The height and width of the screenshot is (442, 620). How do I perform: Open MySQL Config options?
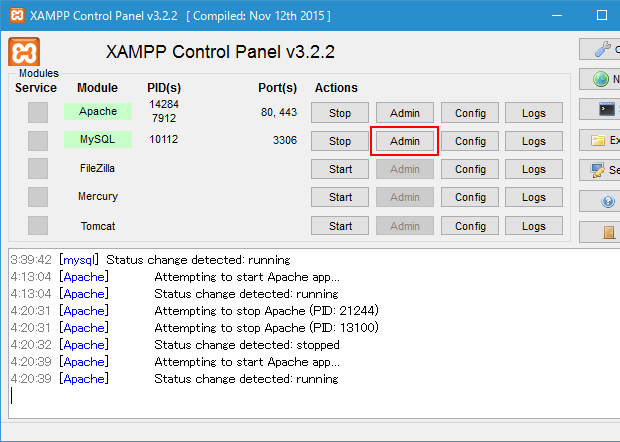(470, 141)
